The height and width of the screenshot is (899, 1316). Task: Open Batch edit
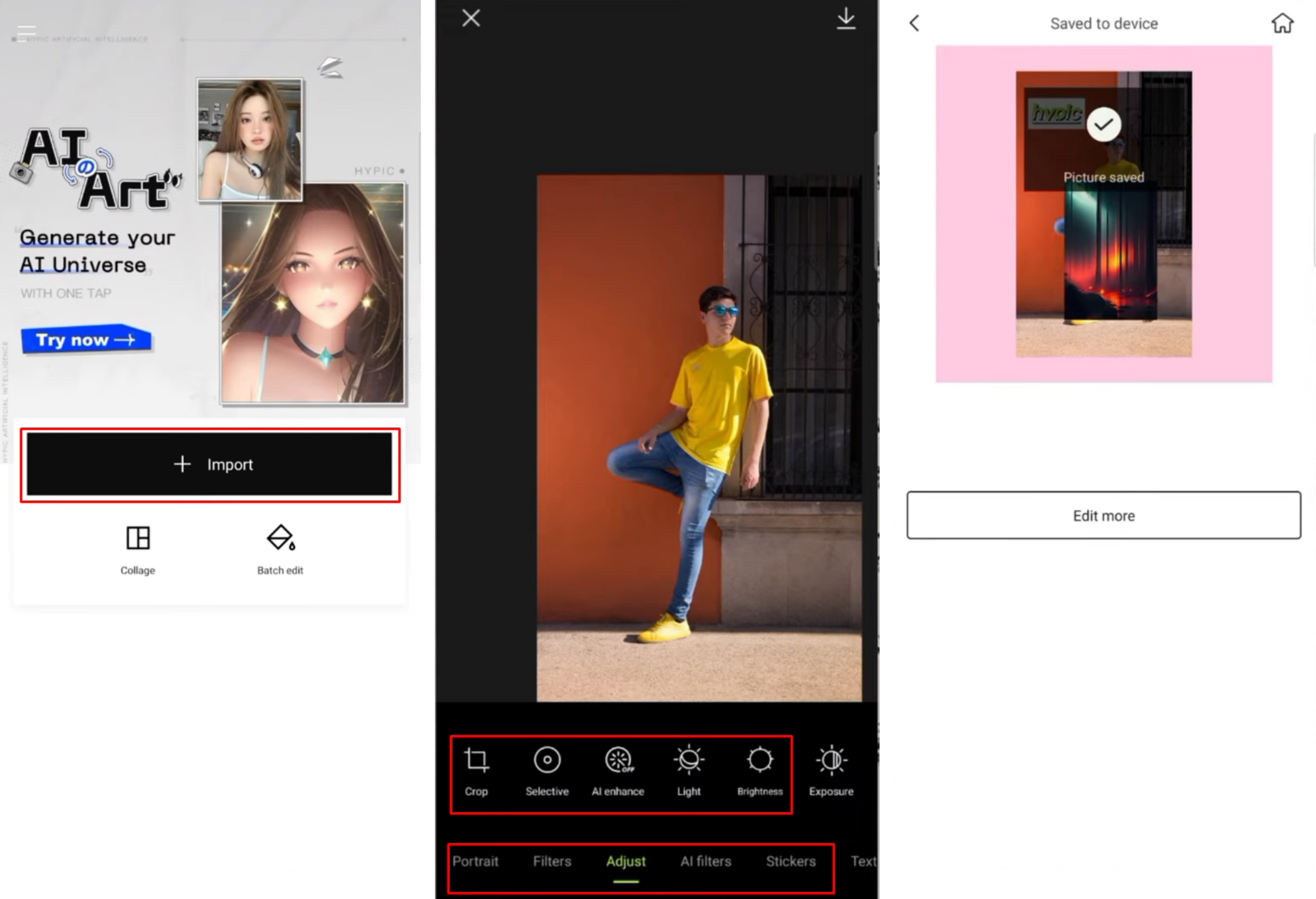pos(280,549)
